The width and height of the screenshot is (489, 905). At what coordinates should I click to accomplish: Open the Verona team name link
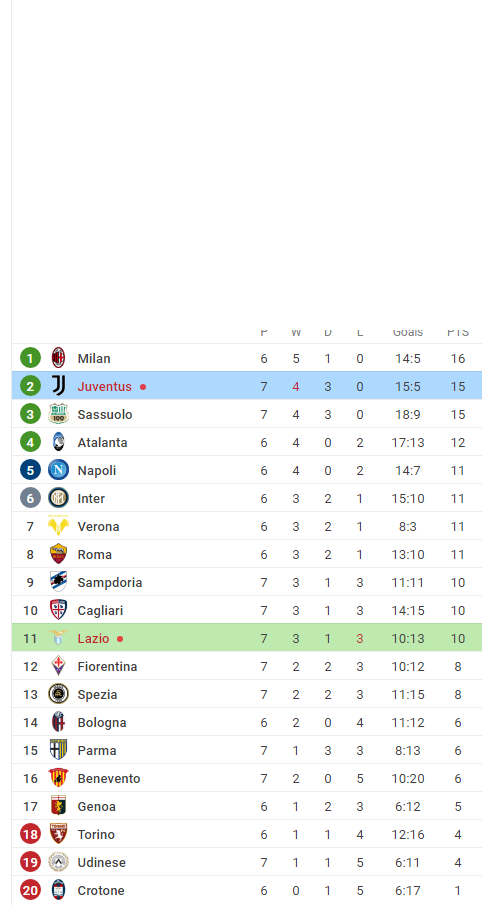coord(98,526)
